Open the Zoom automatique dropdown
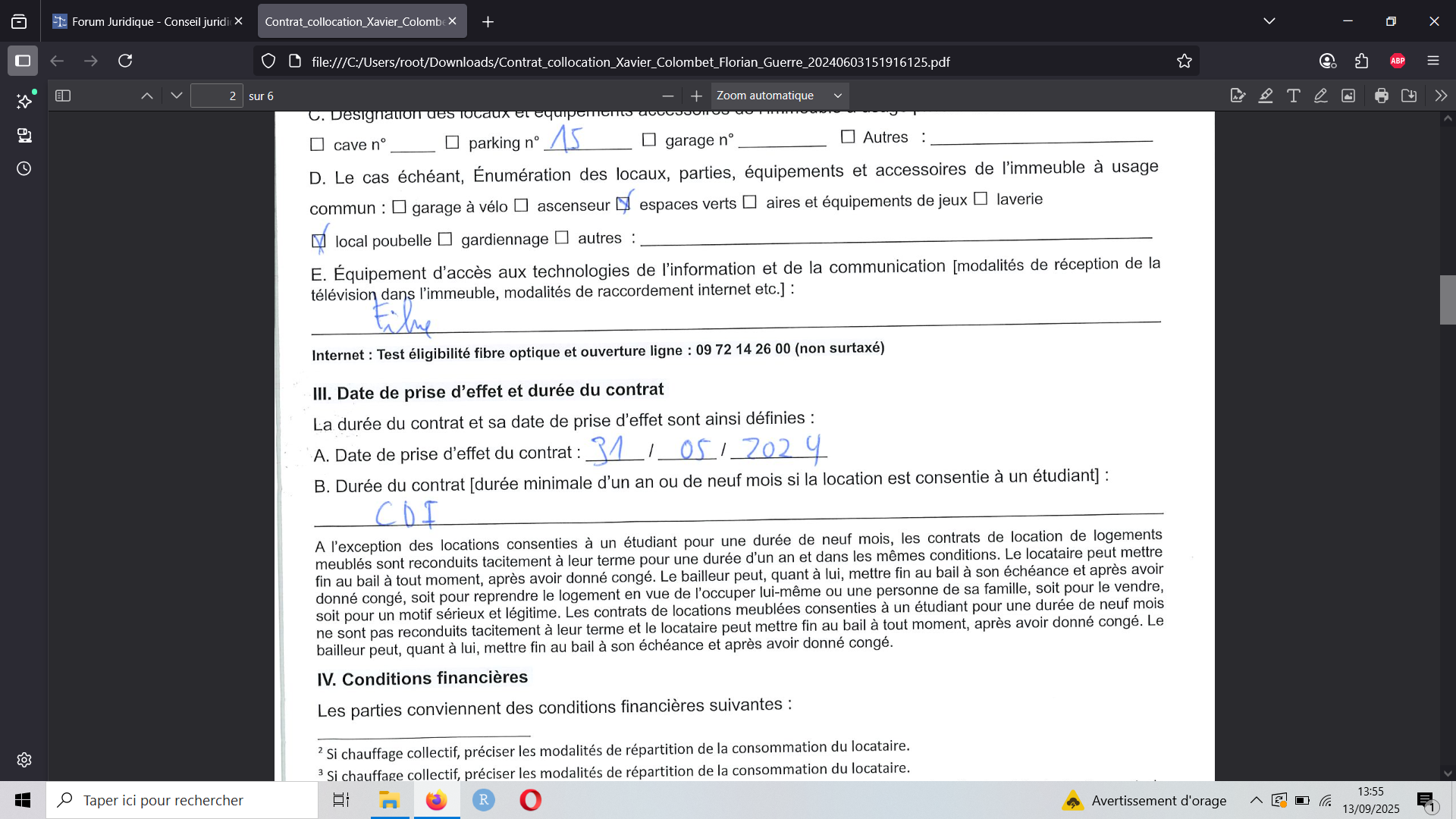The image size is (1456, 819). 779,96
